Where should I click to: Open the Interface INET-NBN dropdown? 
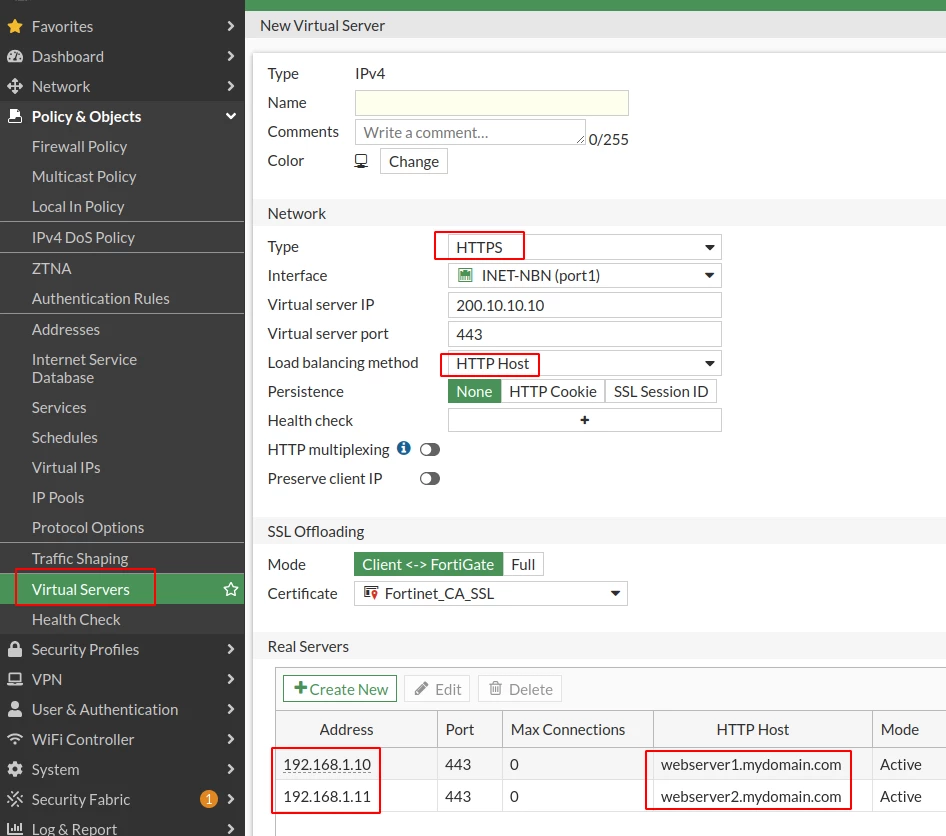(x=585, y=276)
